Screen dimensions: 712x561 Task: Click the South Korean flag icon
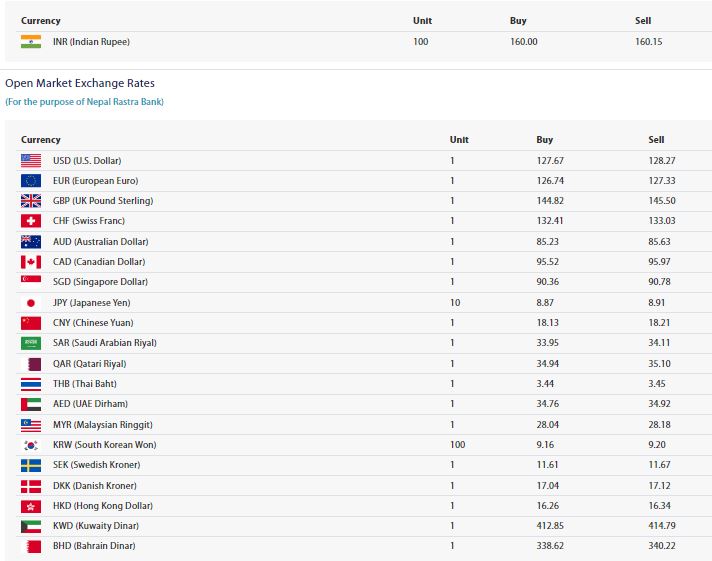[x=31, y=445]
